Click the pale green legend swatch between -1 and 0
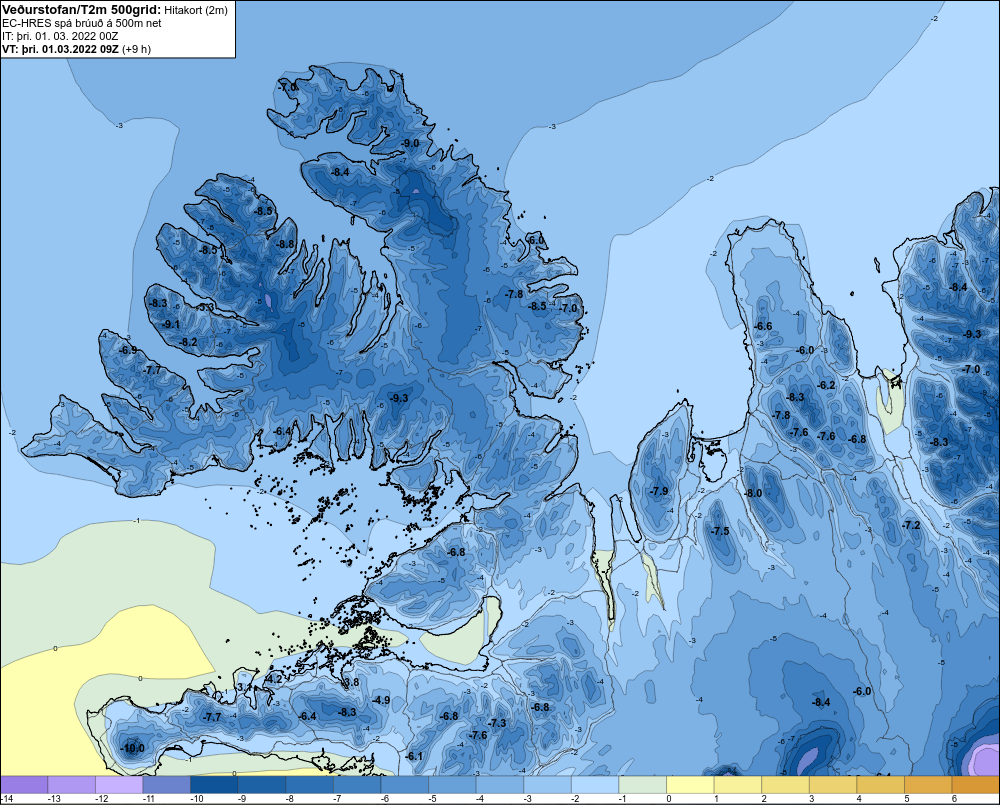The height and width of the screenshot is (805, 1000). [x=643, y=785]
